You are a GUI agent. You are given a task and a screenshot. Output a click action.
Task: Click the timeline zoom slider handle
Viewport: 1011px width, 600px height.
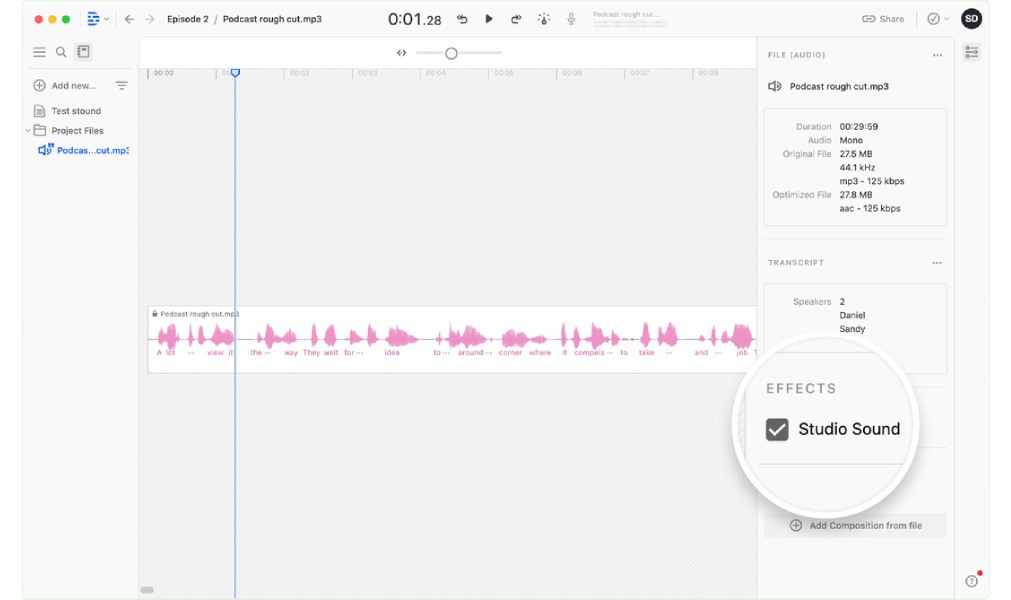coord(451,53)
